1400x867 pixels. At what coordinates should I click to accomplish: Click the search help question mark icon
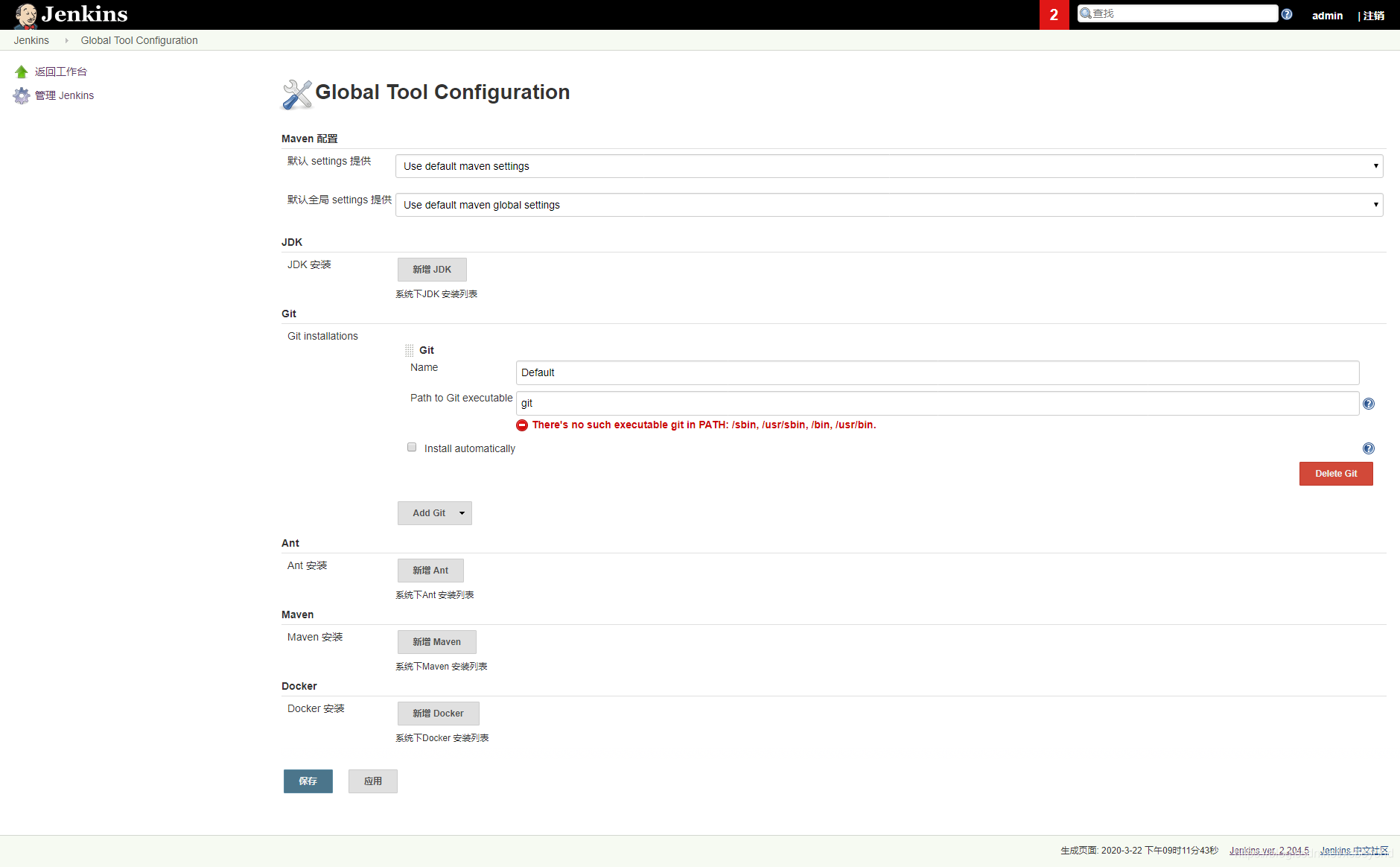pos(1287,14)
